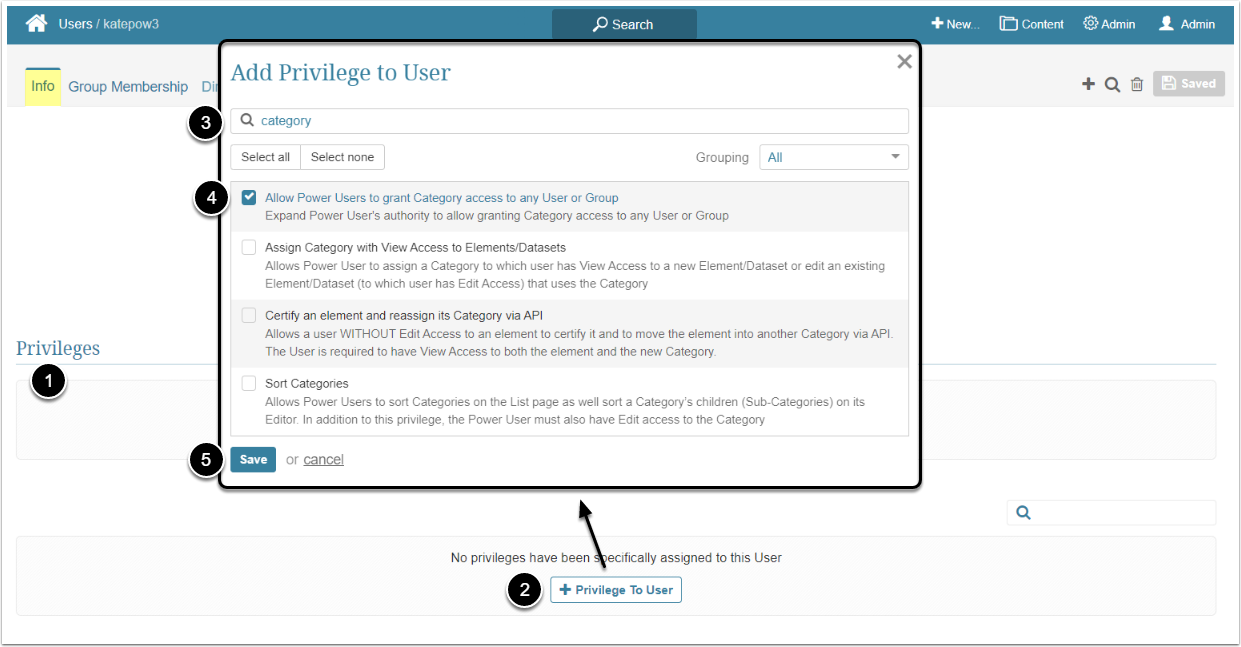Click the Select all button
Screen dimensions: 1241x647
265,157
